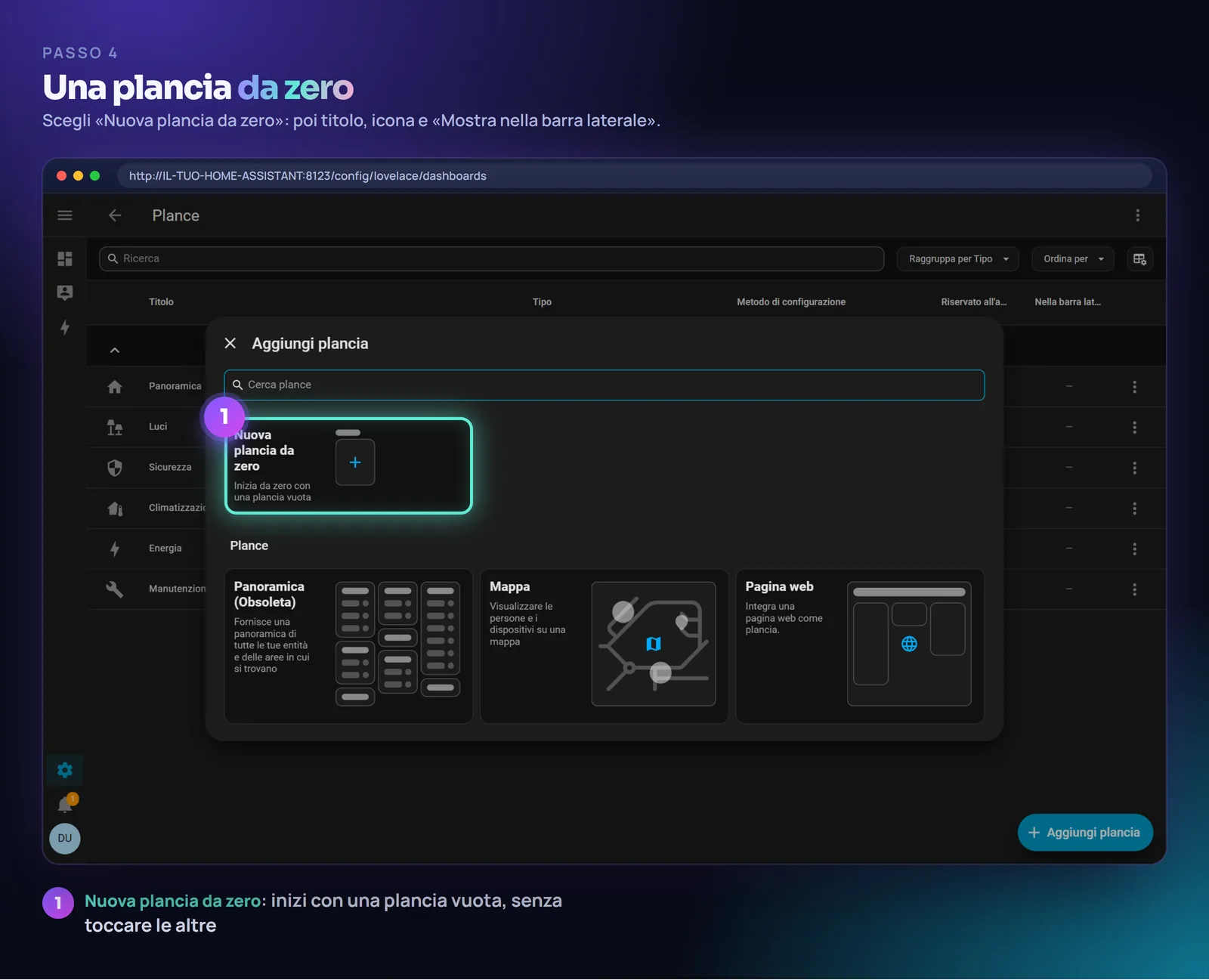Open Settings gear in sidebar
This screenshot has height=980, width=1209.
click(65, 770)
